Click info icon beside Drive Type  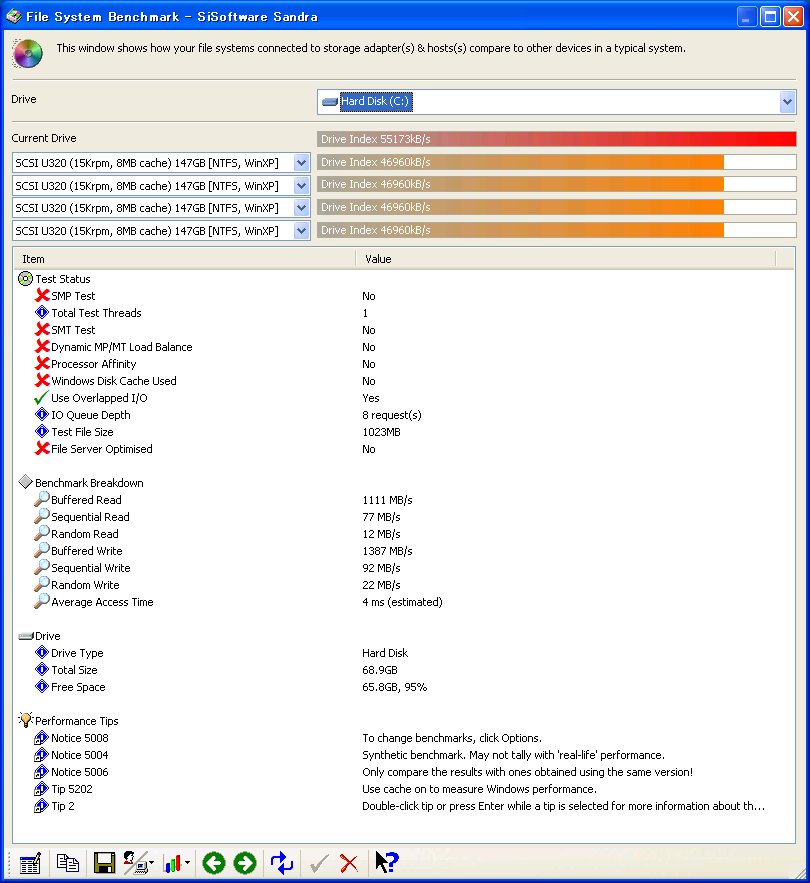tap(42, 653)
